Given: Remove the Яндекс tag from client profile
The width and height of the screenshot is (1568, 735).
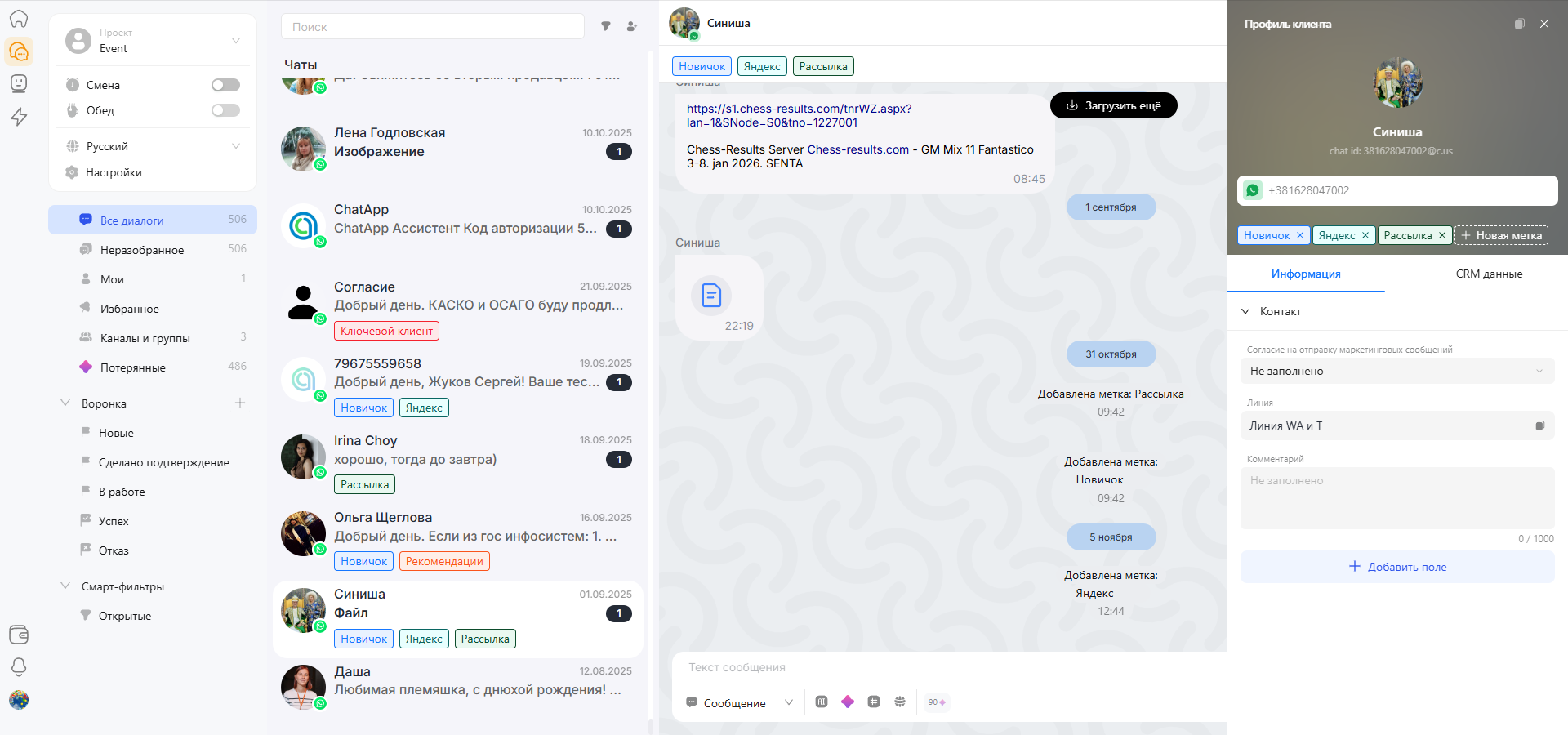Looking at the screenshot, I should (x=1365, y=235).
